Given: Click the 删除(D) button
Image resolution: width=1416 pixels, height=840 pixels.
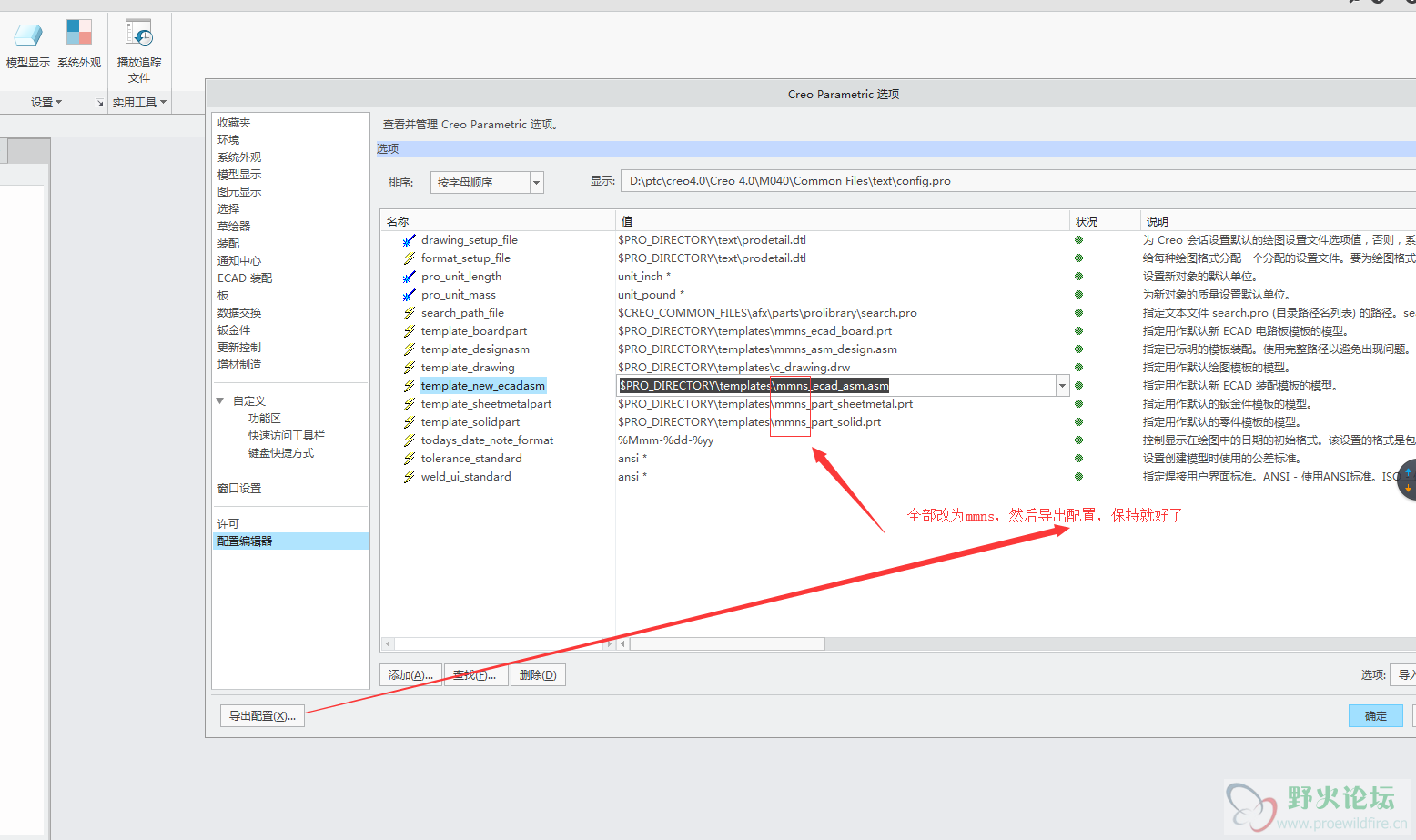Looking at the screenshot, I should point(538,675).
